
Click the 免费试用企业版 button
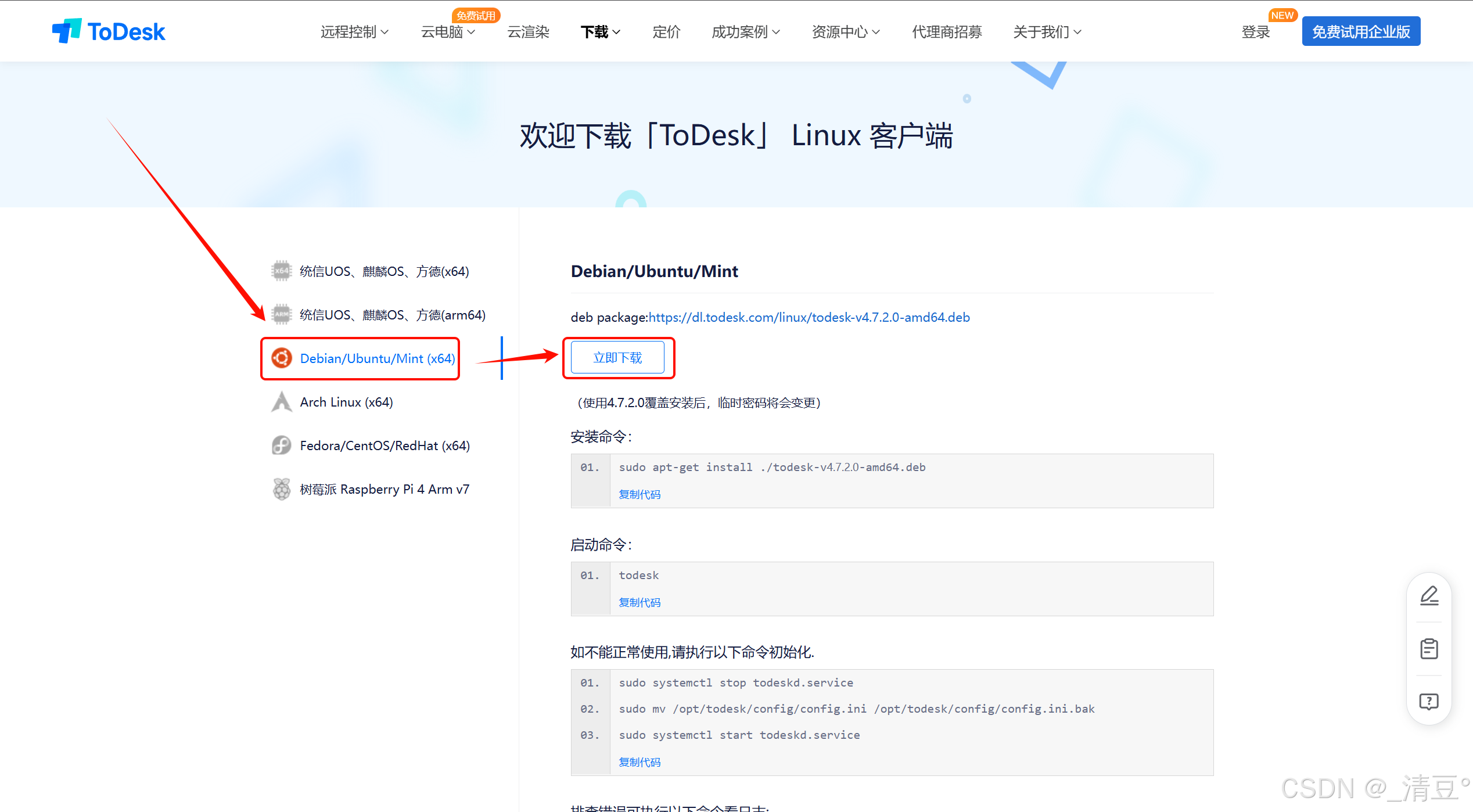1361,31
